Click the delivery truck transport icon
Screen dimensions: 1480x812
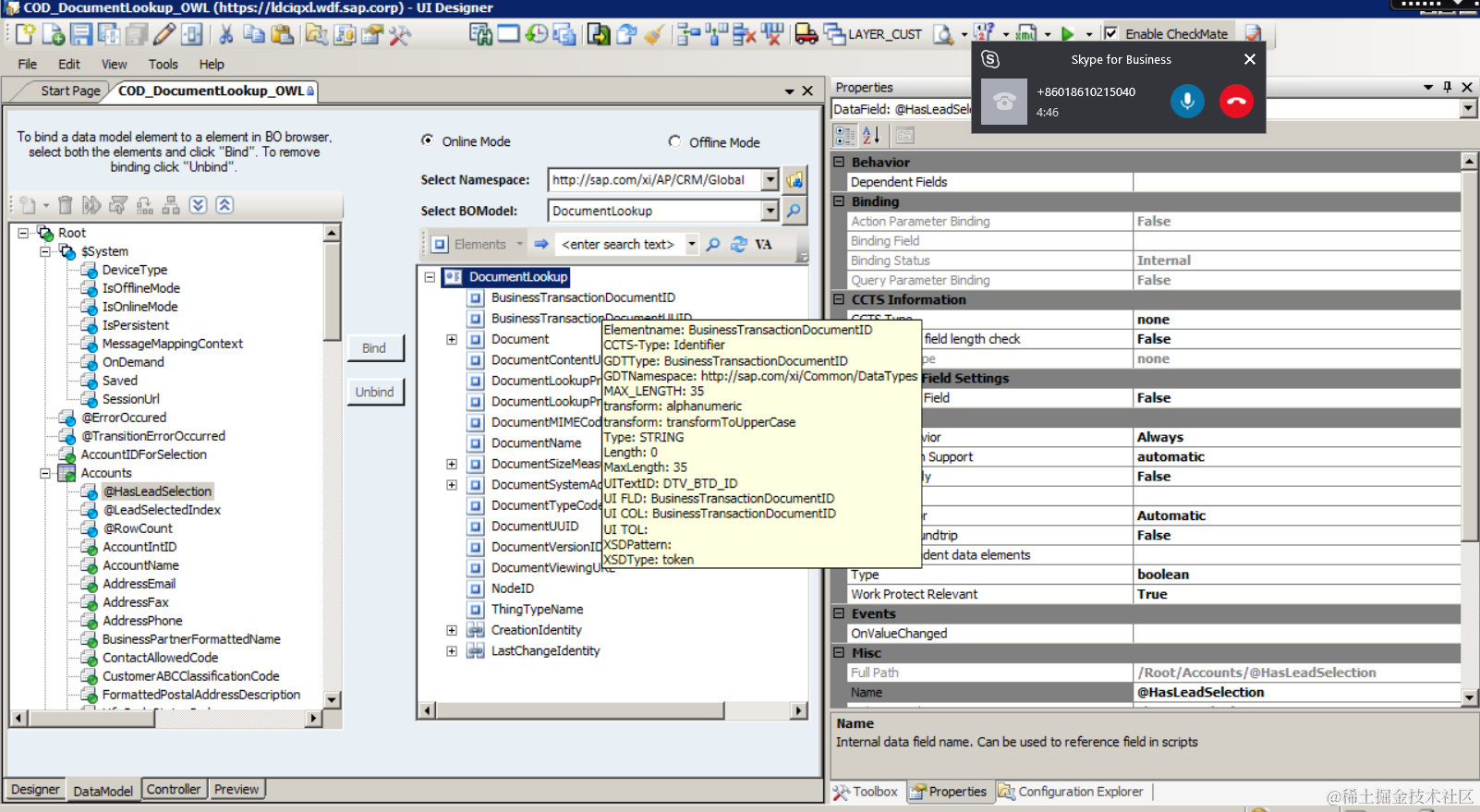(x=807, y=34)
